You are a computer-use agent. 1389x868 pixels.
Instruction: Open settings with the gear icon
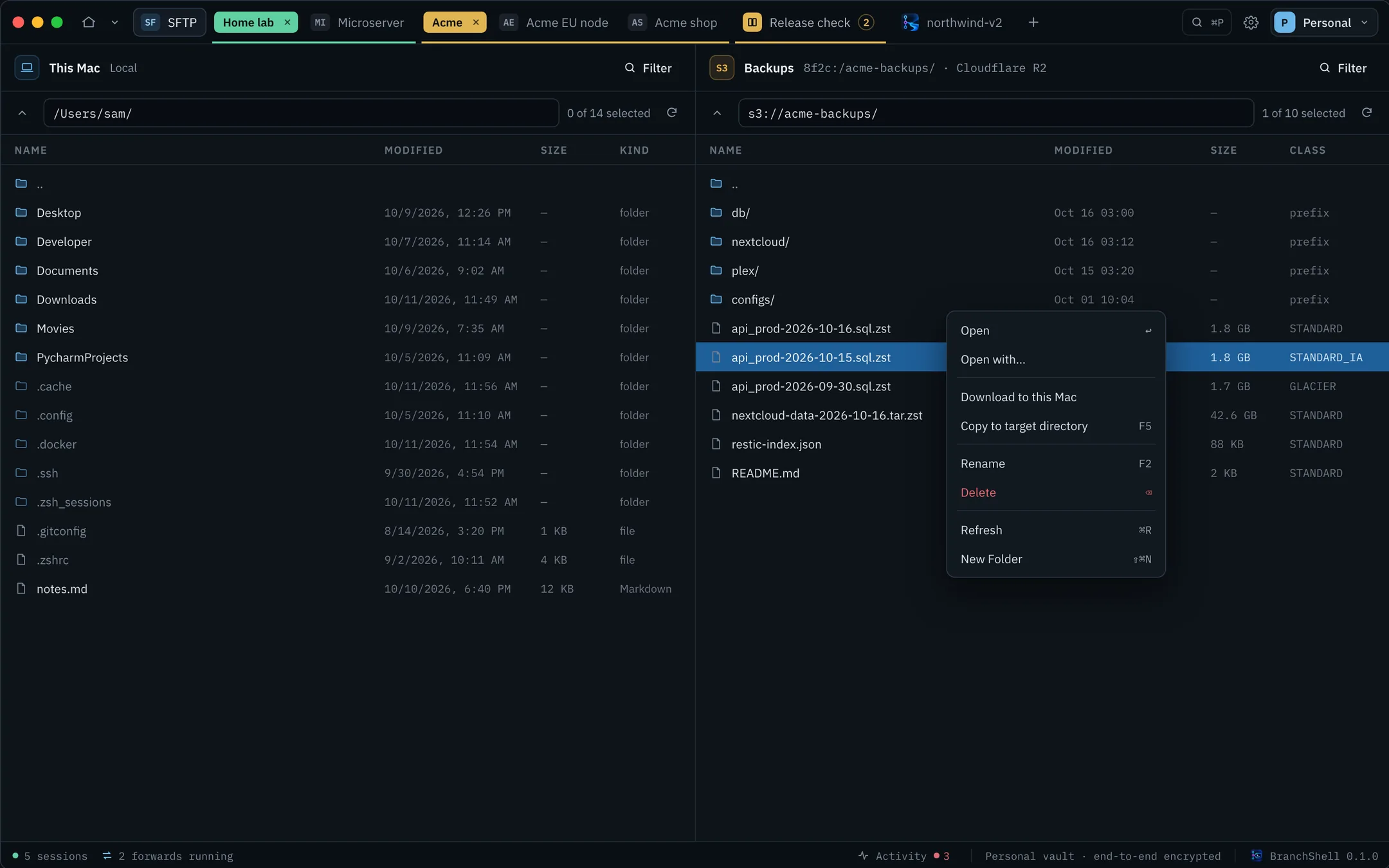pos(1251,23)
